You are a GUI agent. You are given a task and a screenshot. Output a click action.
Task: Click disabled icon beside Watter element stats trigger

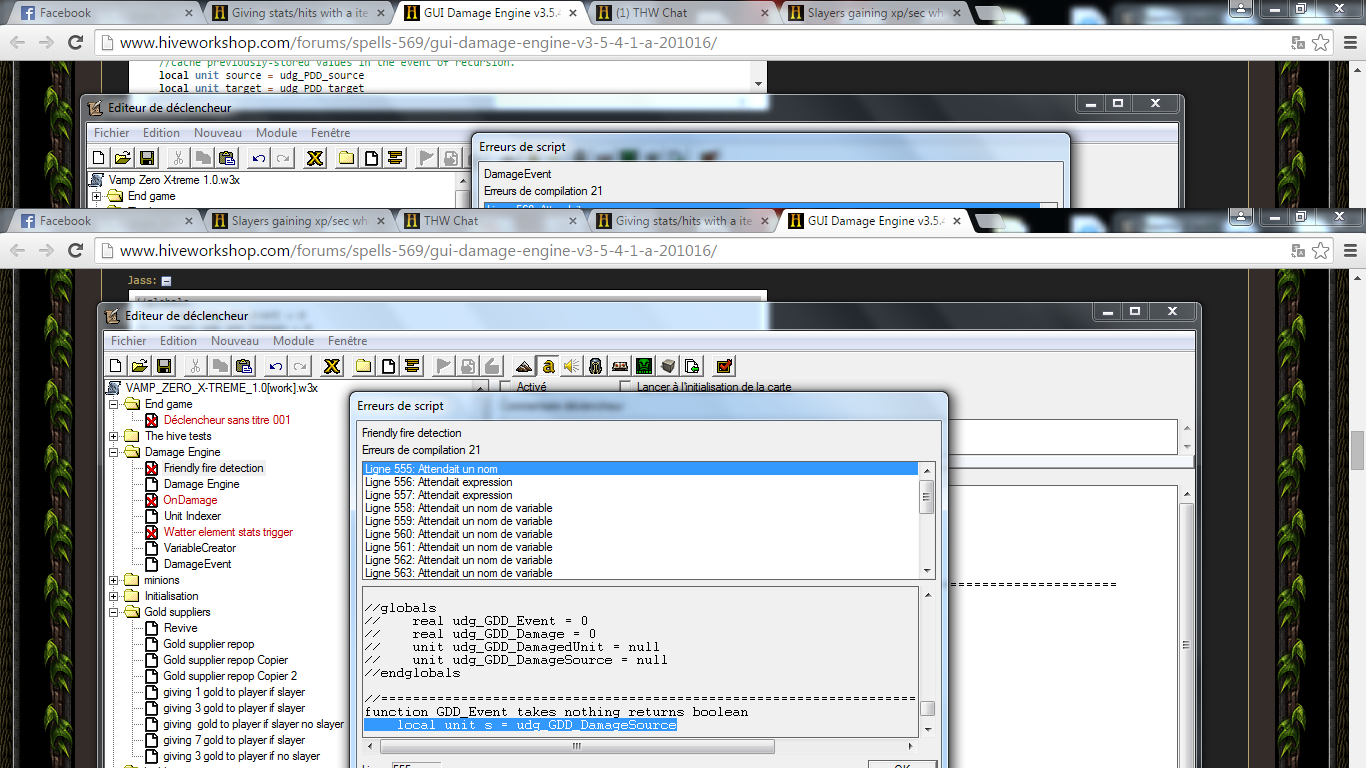coord(151,532)
